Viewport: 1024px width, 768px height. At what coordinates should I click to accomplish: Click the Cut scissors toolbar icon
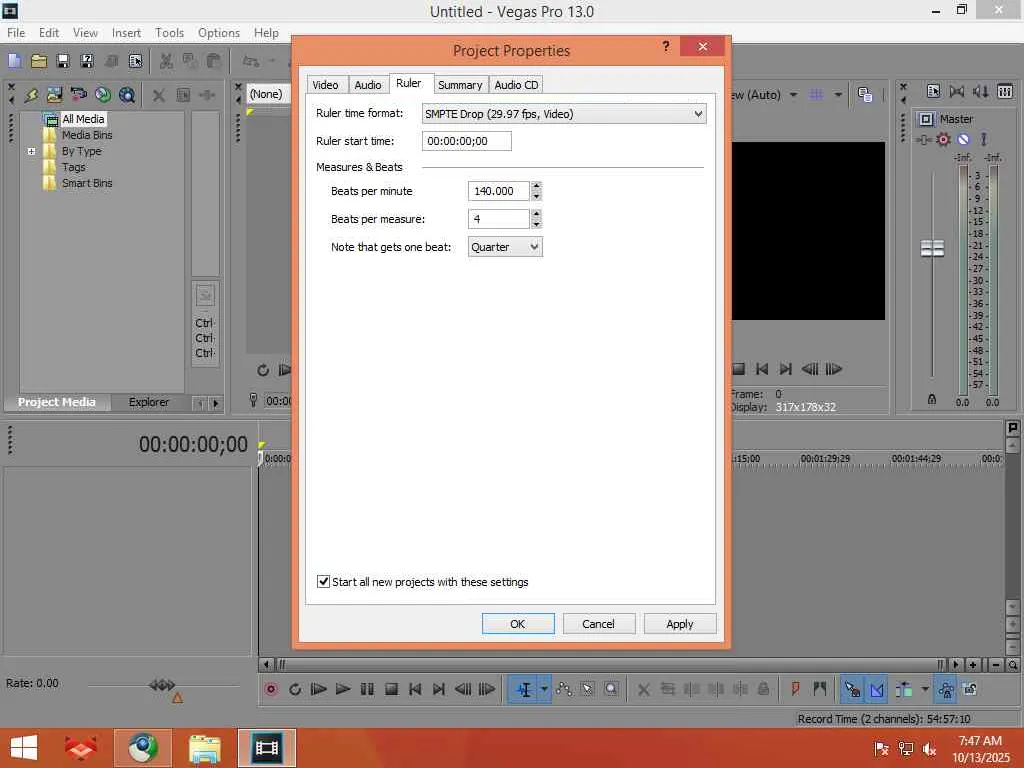pyautogui.click(x=166, y=61)
